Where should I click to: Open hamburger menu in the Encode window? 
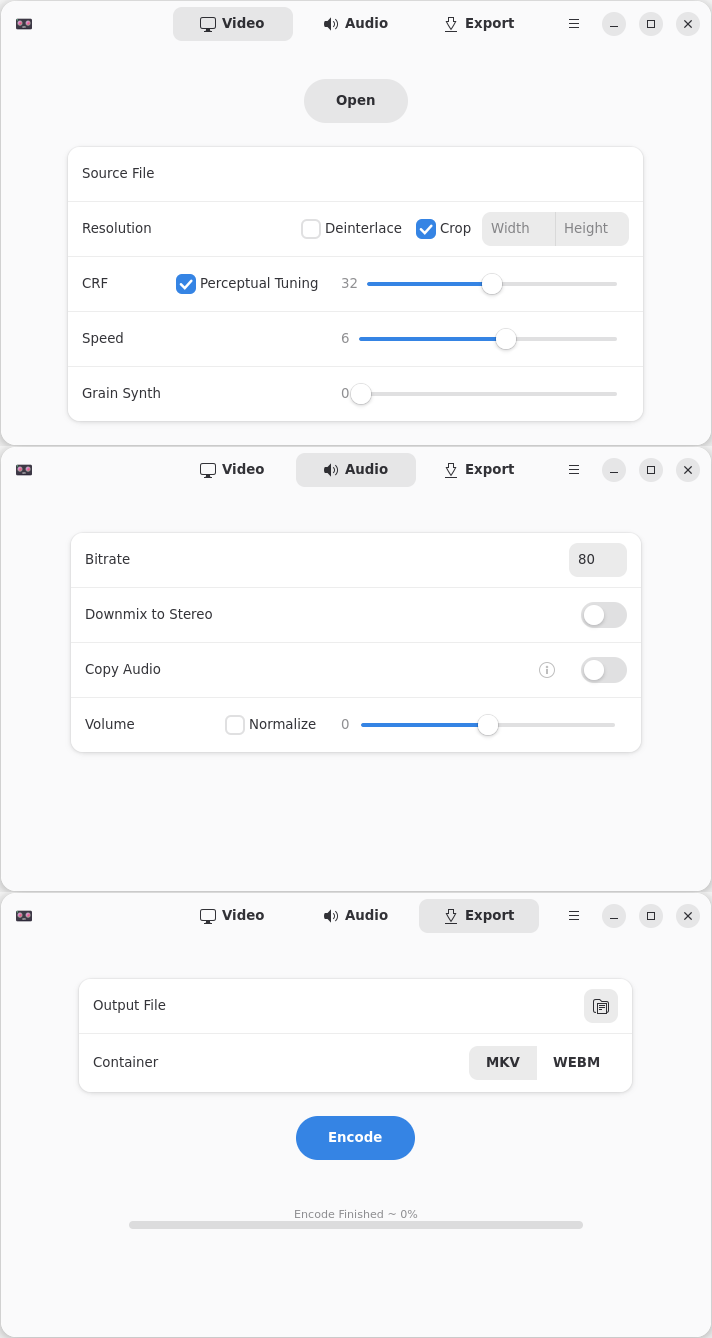(x=574, y=915)
